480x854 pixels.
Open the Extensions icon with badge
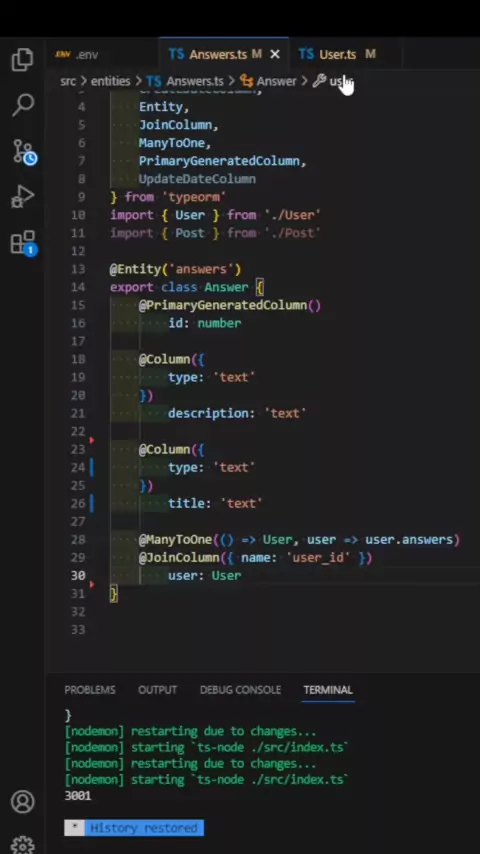click(23, 242)
